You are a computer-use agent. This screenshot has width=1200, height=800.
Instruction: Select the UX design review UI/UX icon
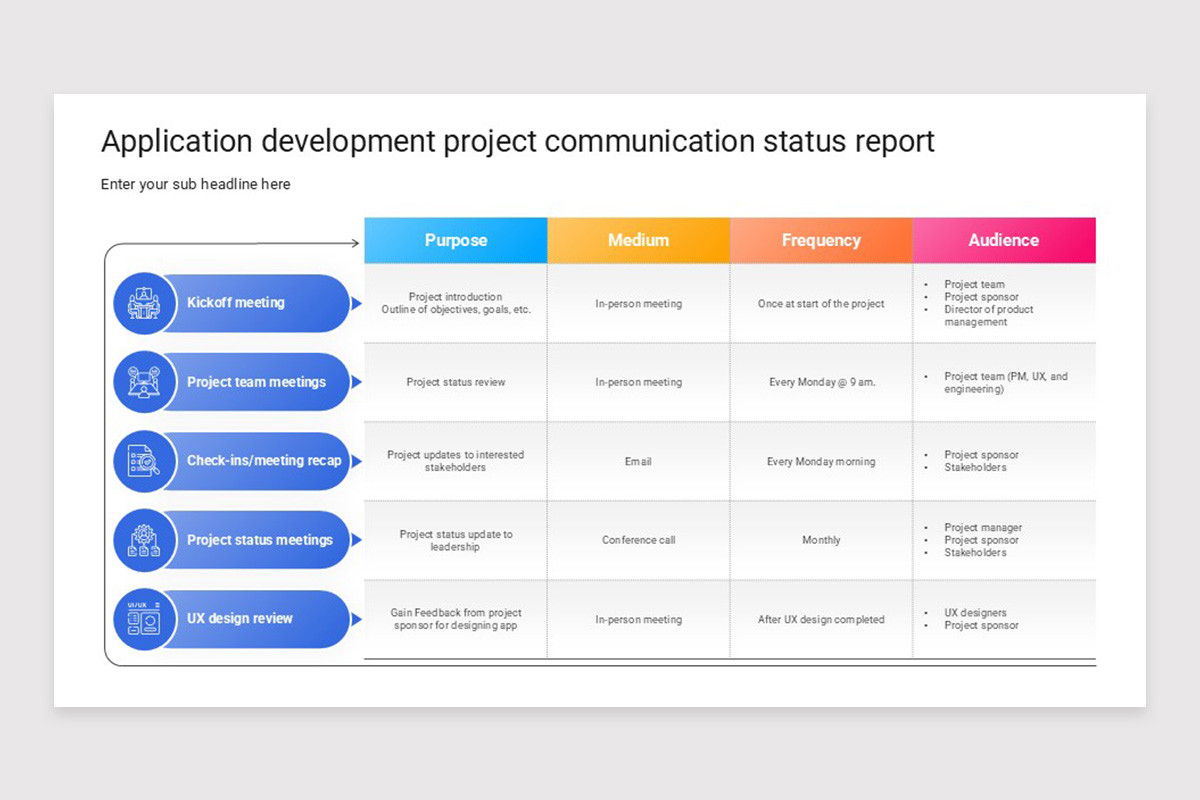[x=145, y=619]
